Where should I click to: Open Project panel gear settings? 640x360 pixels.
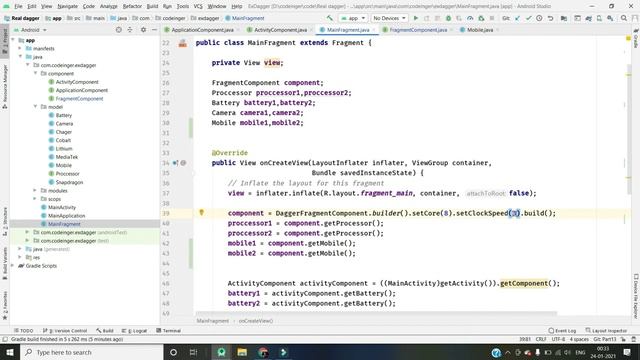click(143, 30)
